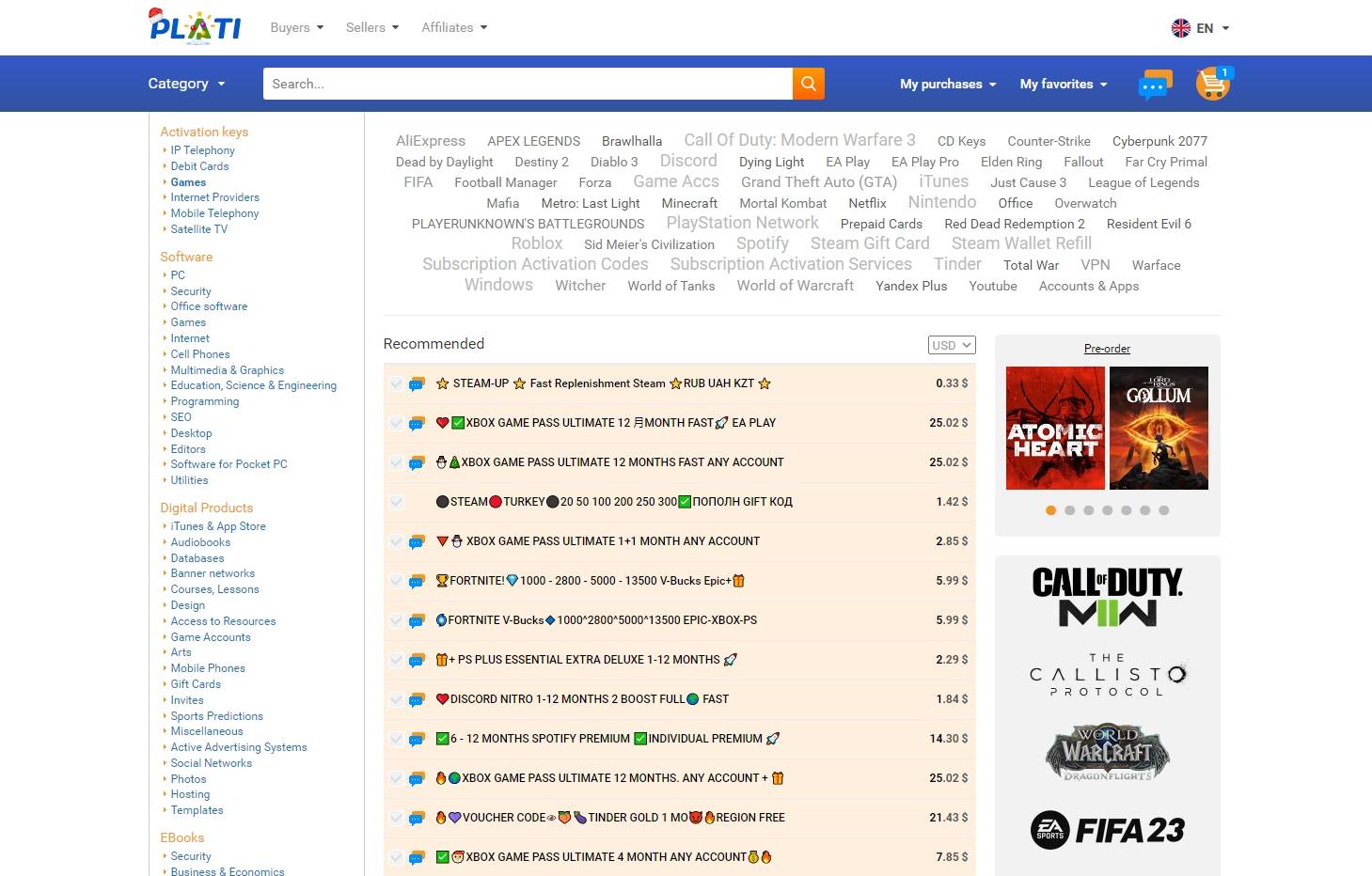Open the shopping cart icon
This screenshot has height=876, width=1372.
[1213, 84]
